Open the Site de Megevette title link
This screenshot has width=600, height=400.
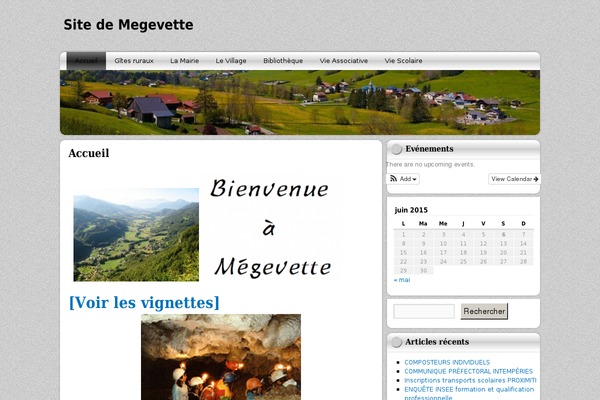tap(128, 25)
